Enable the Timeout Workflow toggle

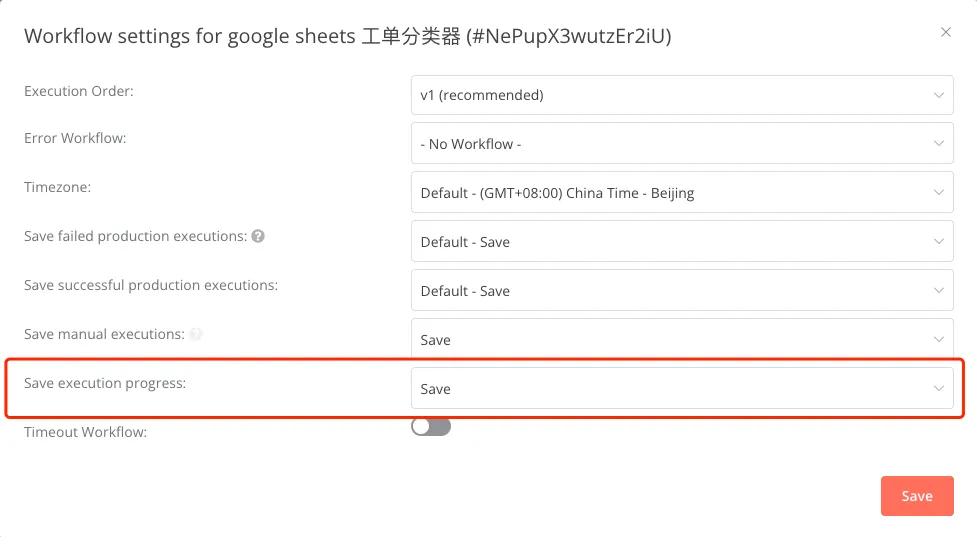point(431,427)
